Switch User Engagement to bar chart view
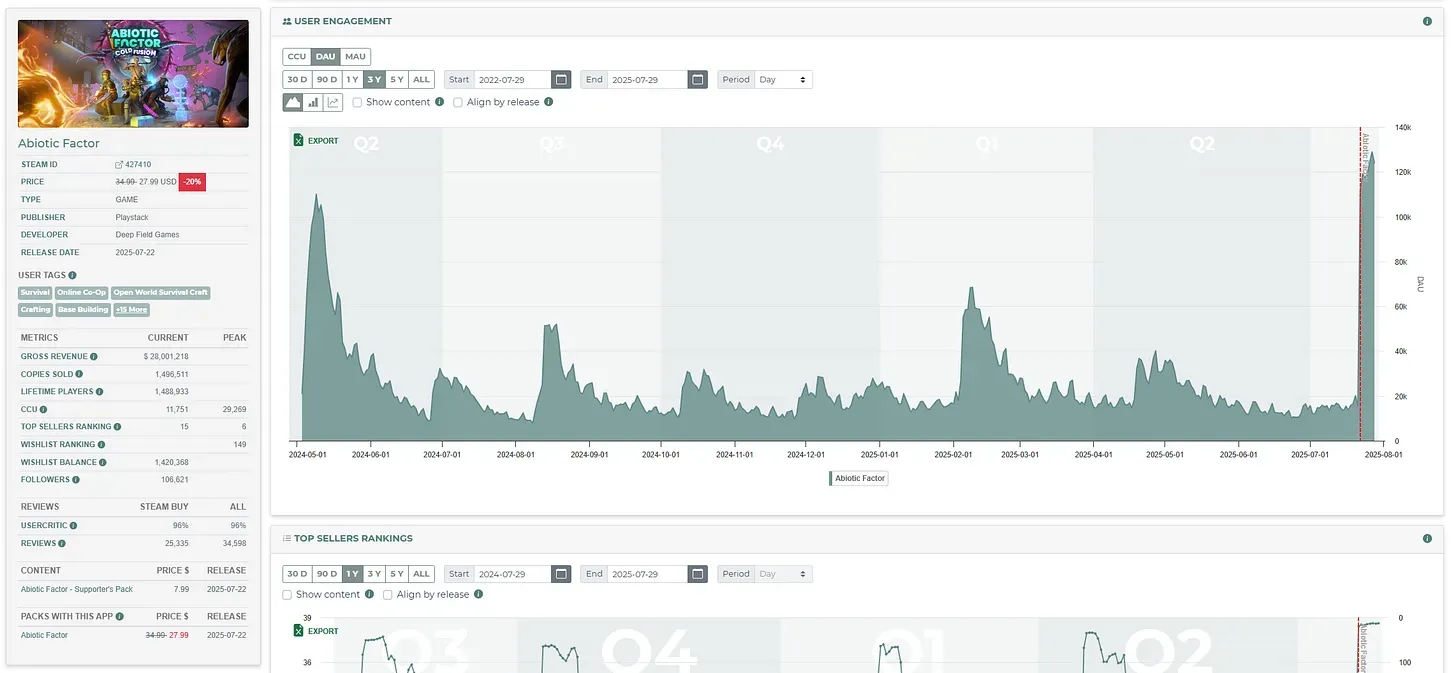Screen dimensions: 1456x673 [x=313, y=102]
